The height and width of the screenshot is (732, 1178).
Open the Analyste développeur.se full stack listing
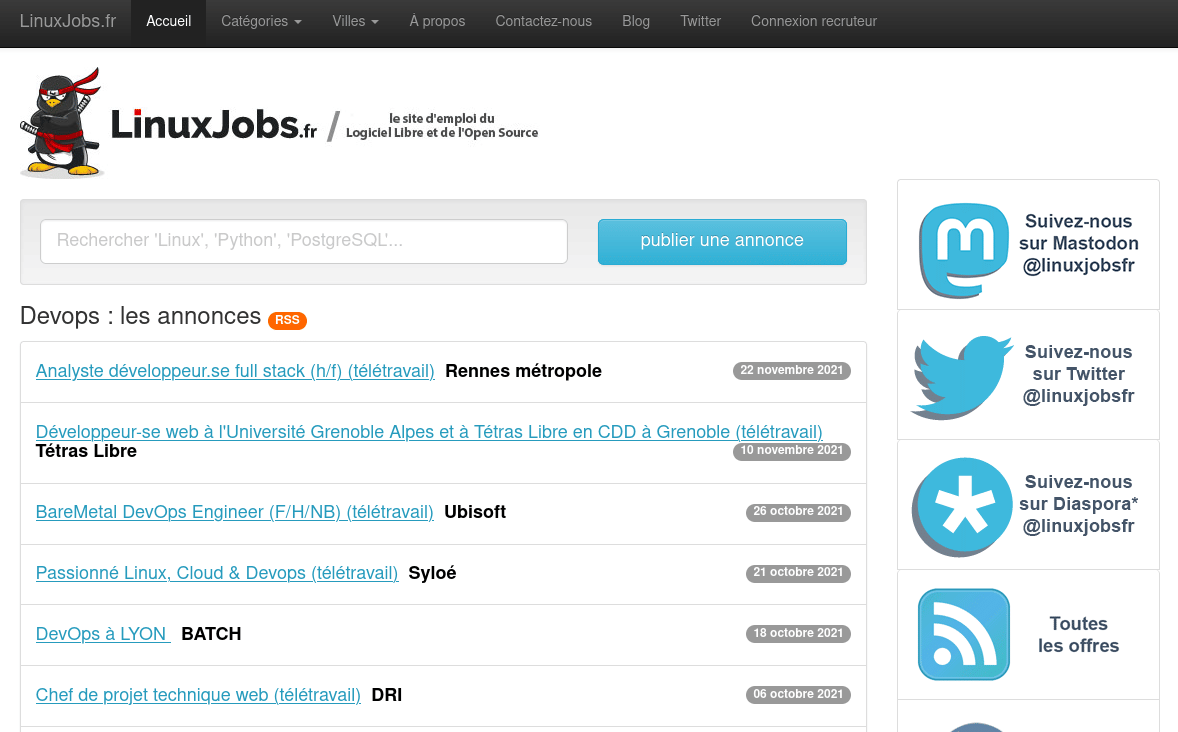tap(235, 371)
